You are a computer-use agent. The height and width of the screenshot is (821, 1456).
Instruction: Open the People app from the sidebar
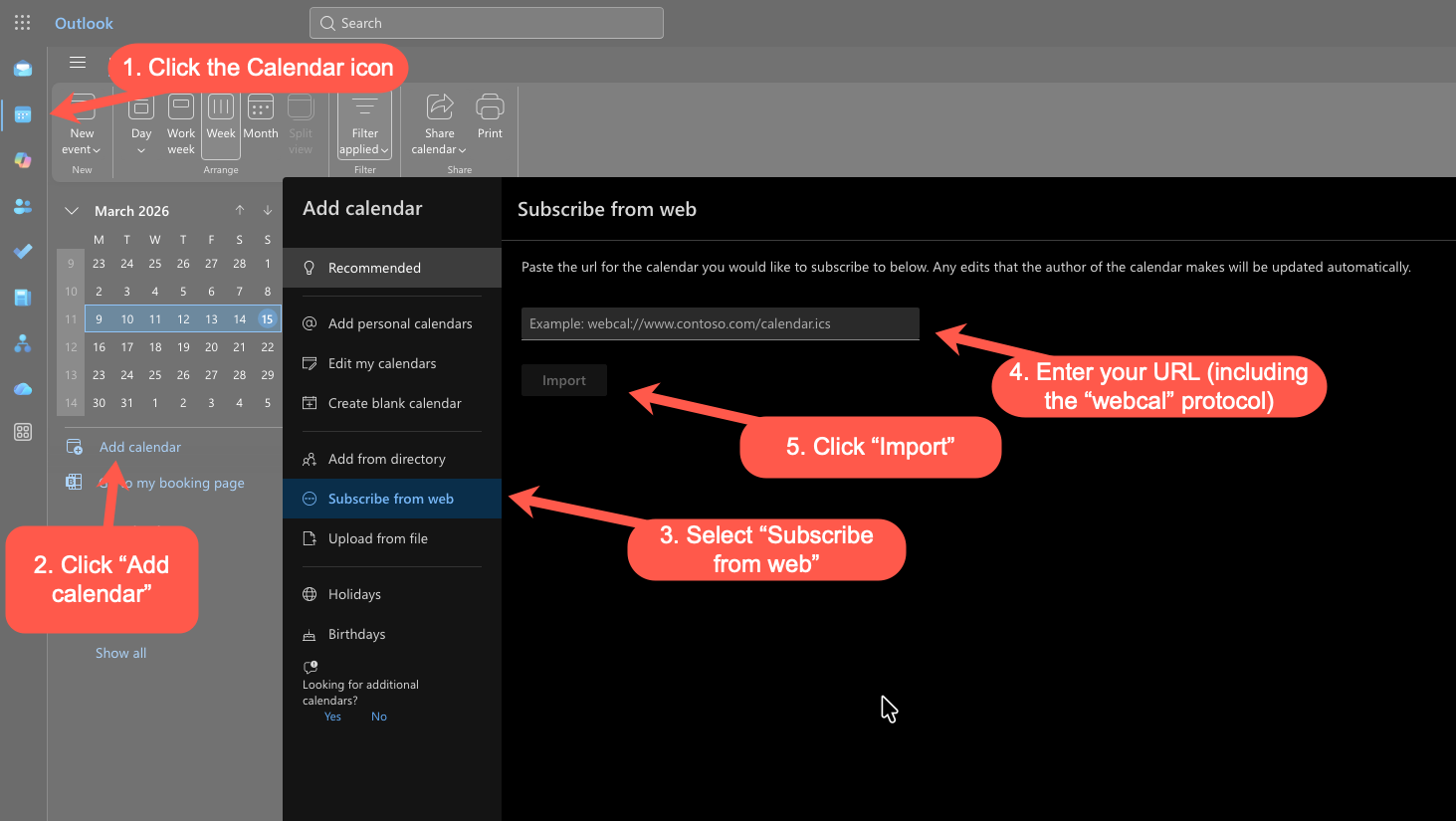click(22, 205)
